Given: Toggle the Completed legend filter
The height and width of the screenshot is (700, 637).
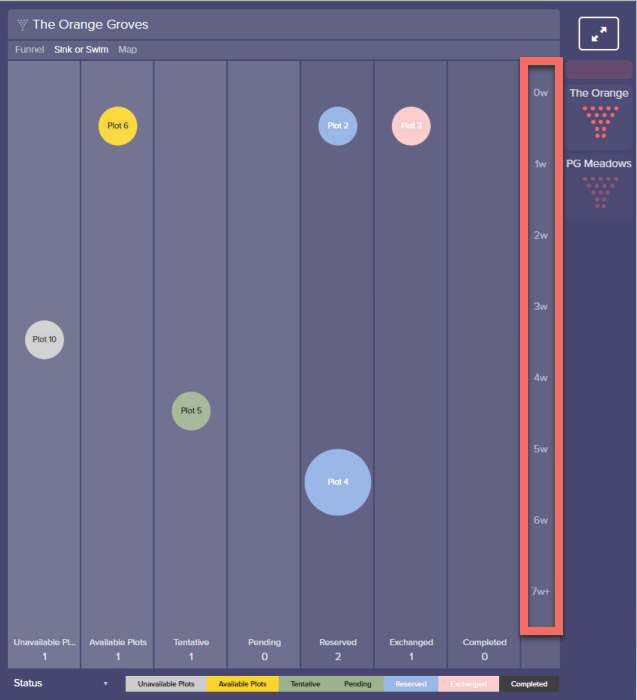Looking at the screenshot, I should [529, 684].
